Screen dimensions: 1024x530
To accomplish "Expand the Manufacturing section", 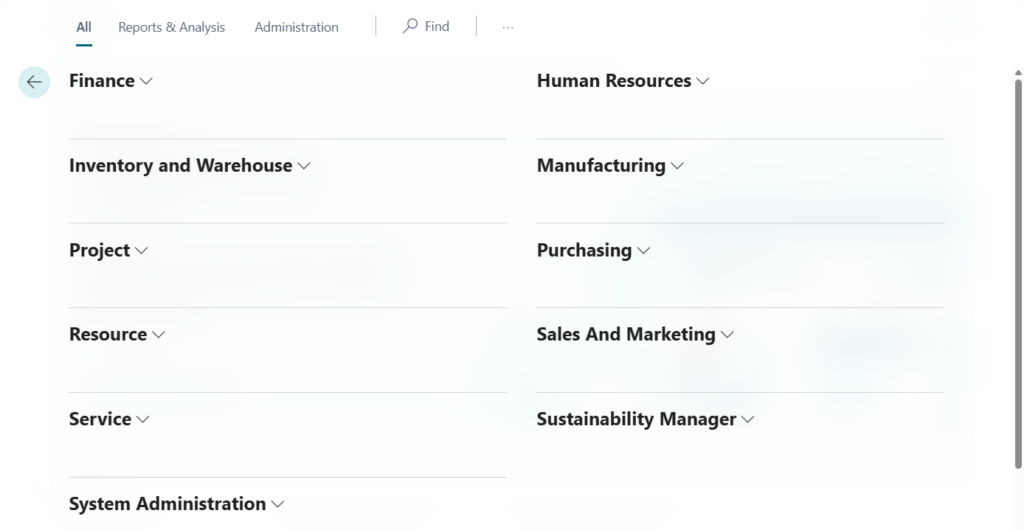I will coord(610,166).
